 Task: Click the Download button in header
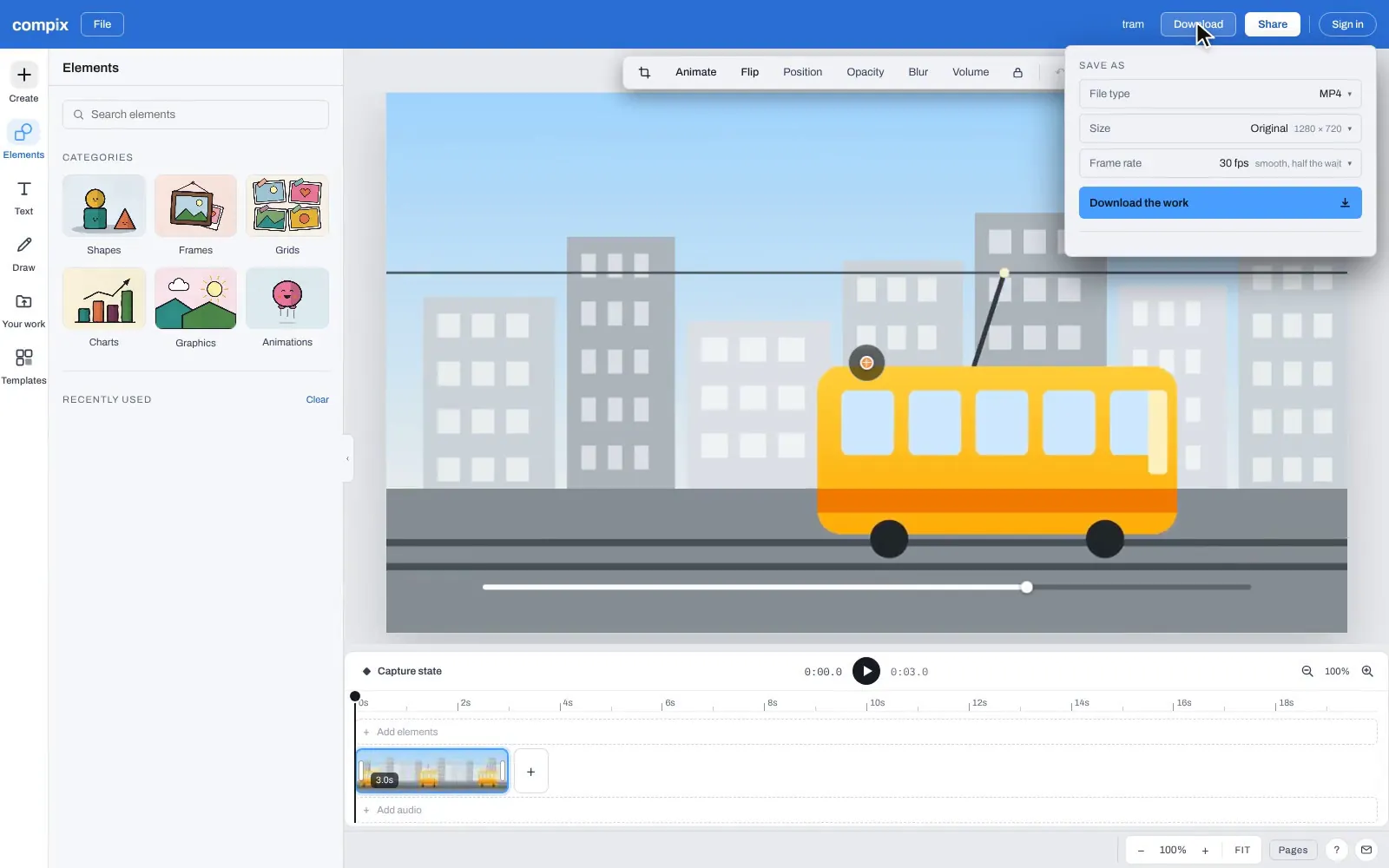1198,24
